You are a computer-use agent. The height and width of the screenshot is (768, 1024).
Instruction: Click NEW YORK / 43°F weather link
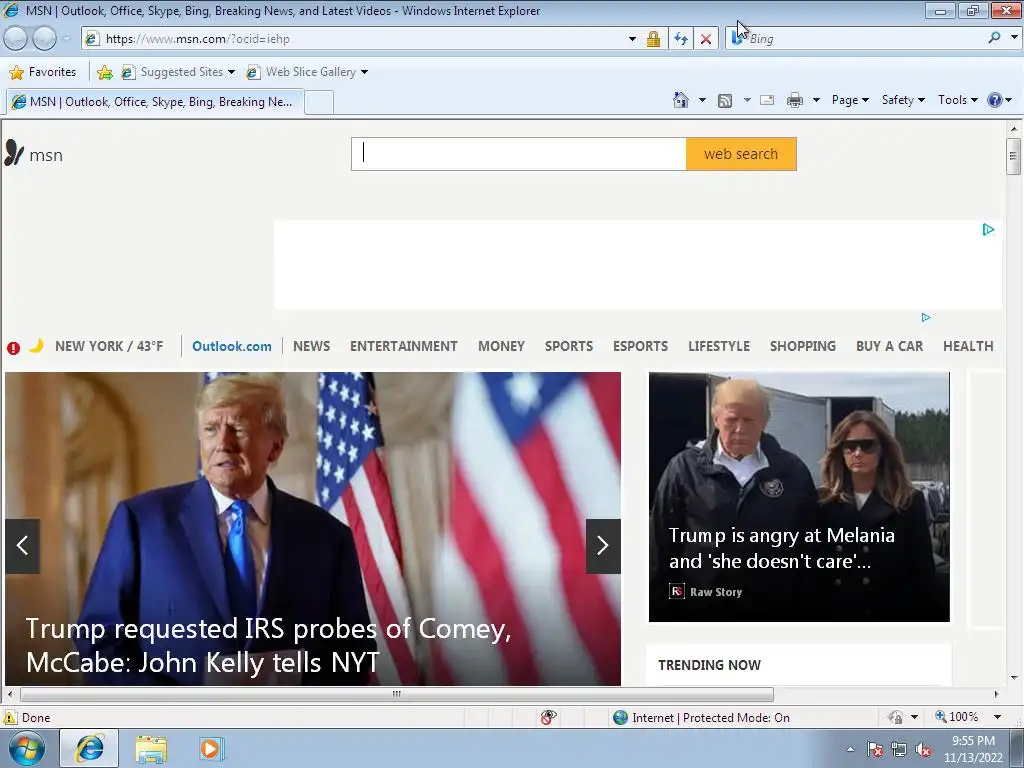[x=109, y=346]
